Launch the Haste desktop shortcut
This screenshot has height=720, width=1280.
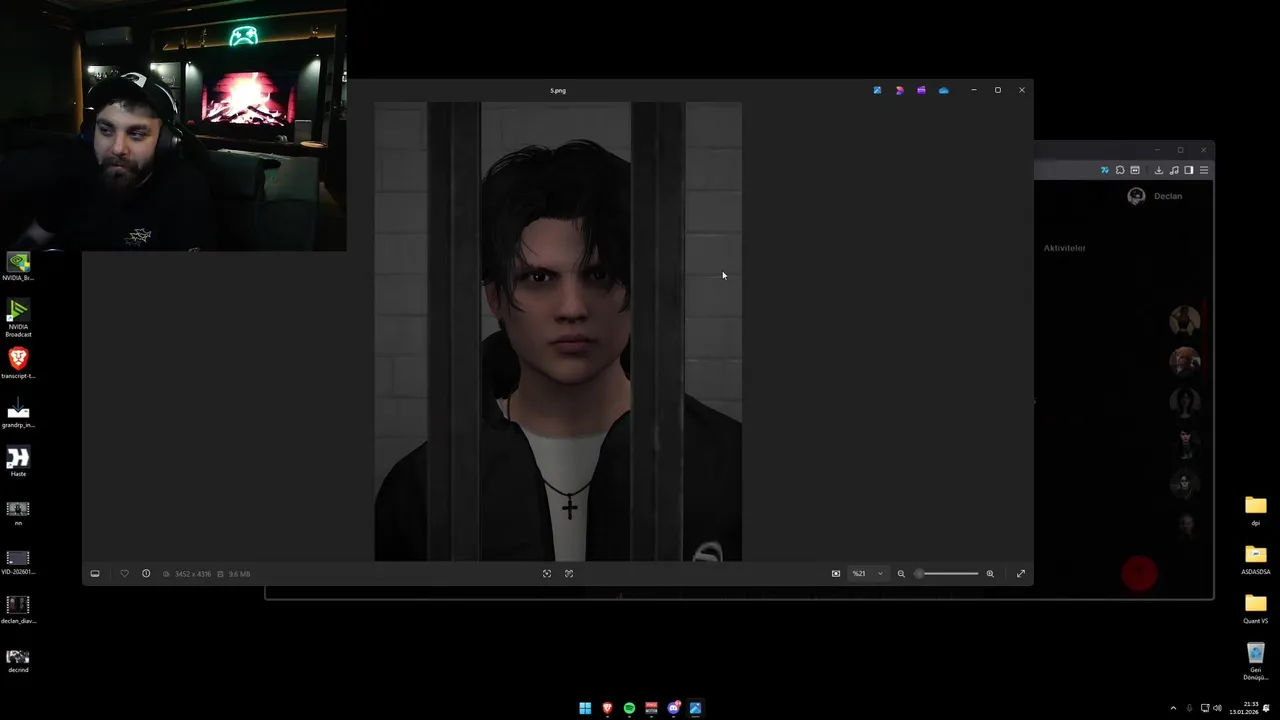pos(18,462)
